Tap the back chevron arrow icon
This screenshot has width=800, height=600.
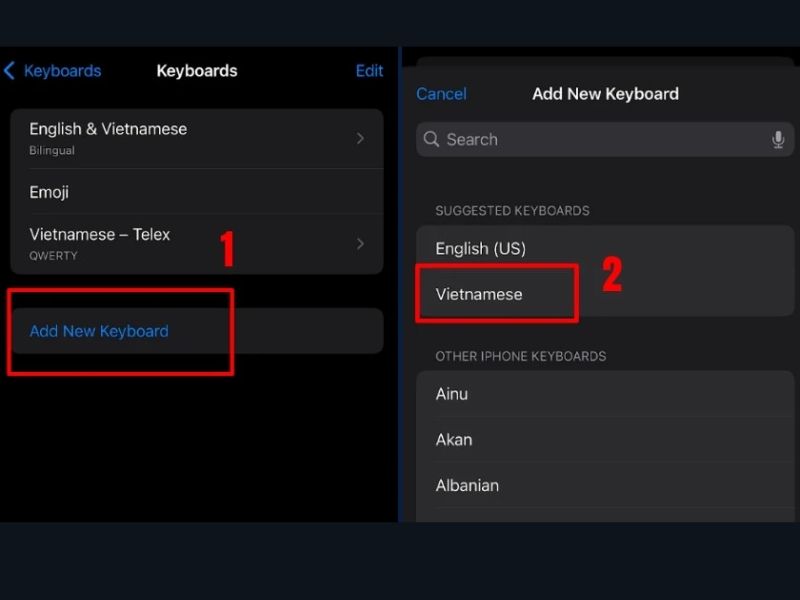point(10,71)
